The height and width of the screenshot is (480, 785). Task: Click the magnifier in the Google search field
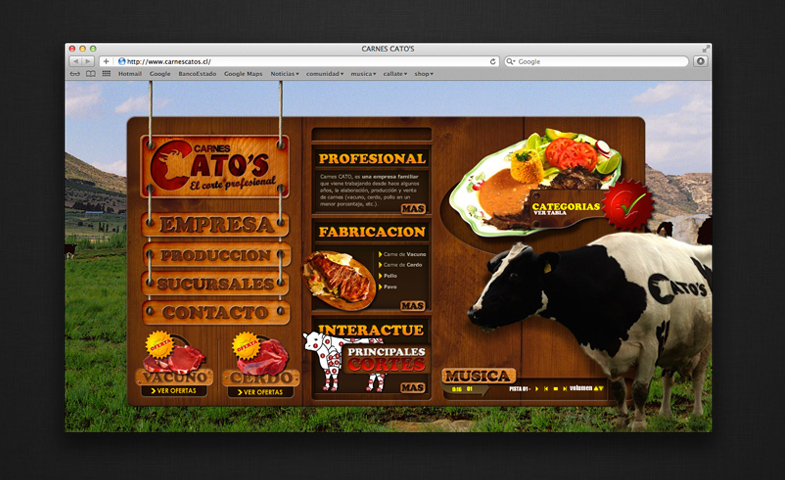coord(511,61)
